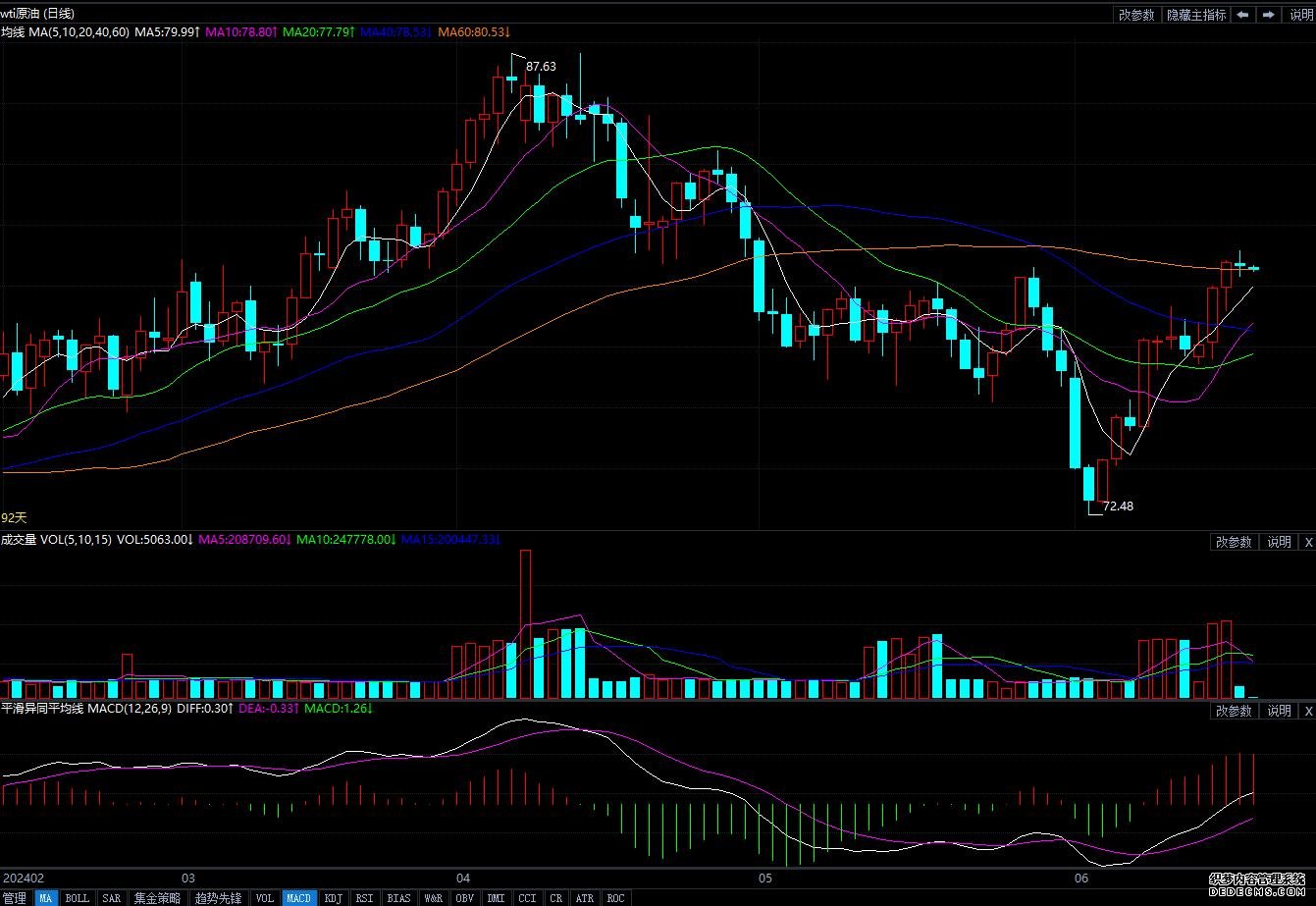
Task: Switch to DMI indicator tab
Action: click(497, 898)
